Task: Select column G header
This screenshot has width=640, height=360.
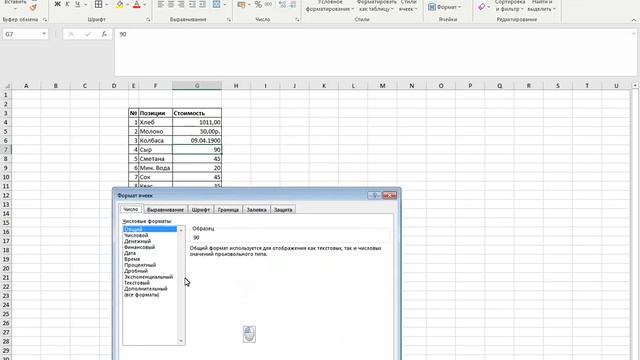Action: (197, 86)
